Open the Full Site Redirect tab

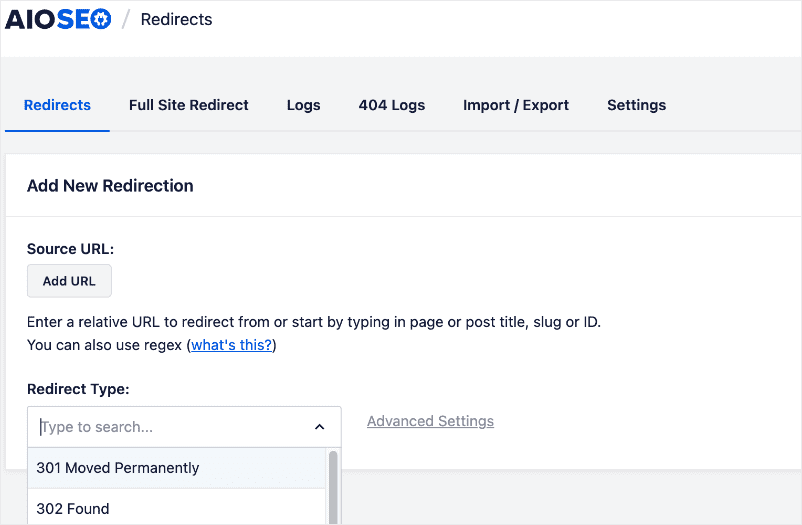(189, 105)
